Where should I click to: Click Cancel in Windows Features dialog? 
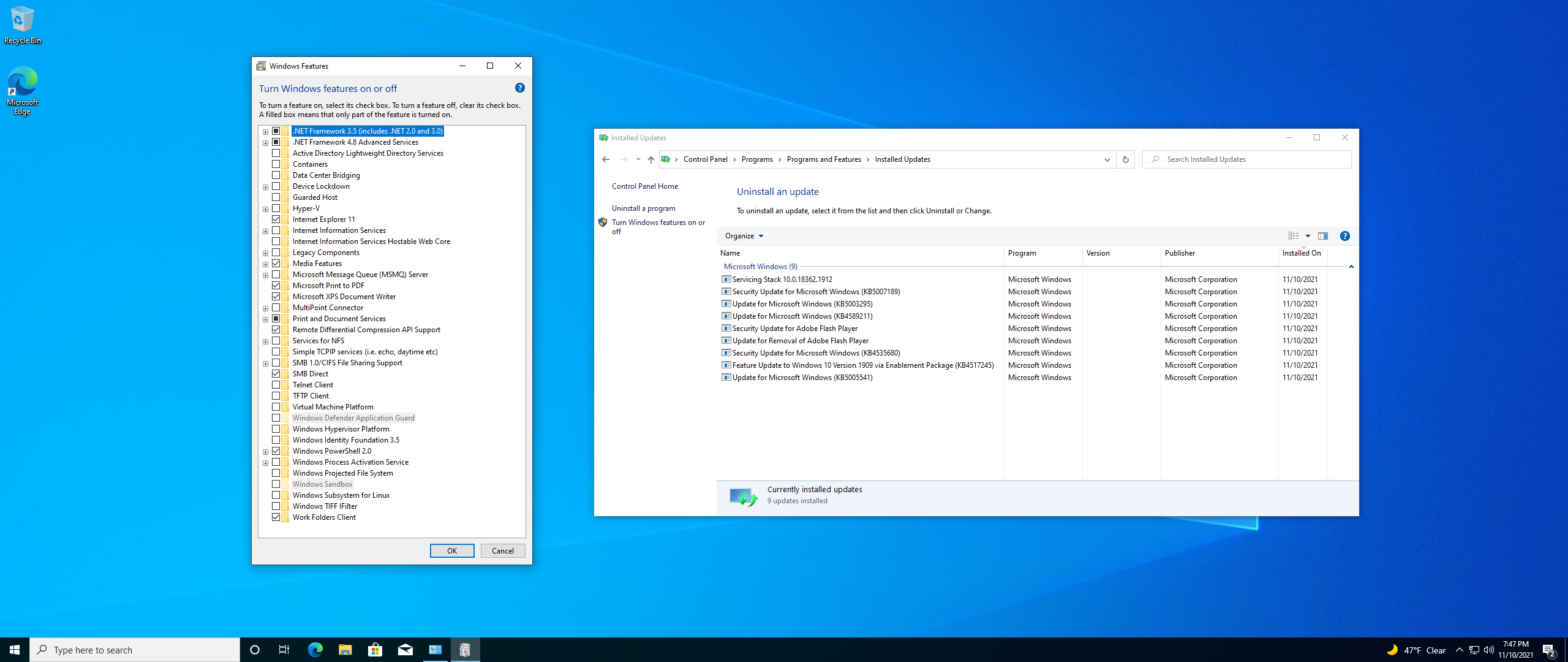[503, 550]
